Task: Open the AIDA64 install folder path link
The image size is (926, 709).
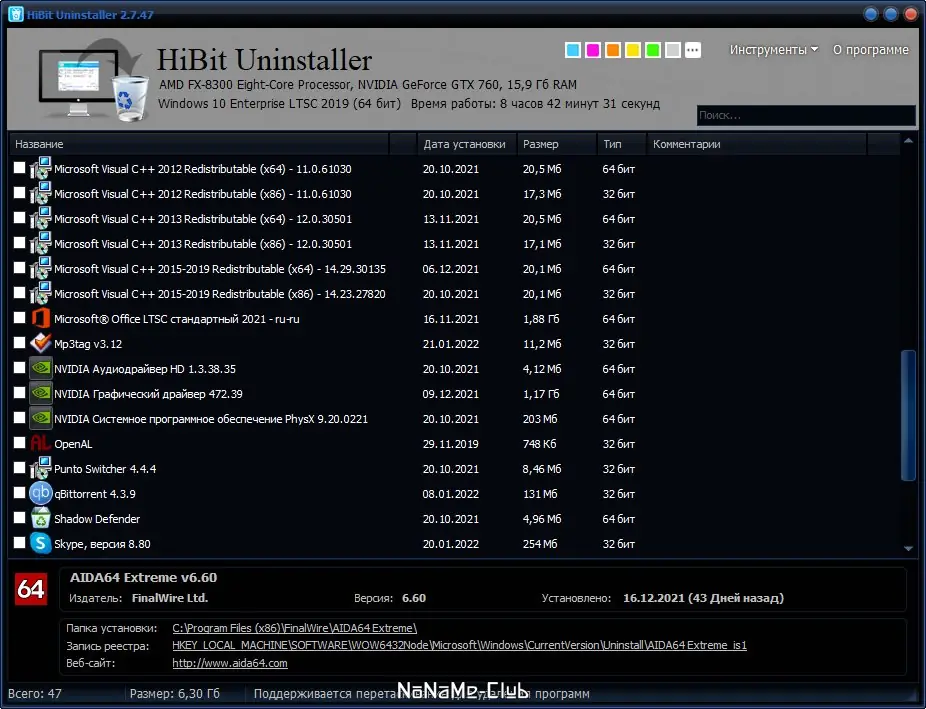Action: click(x=295, y=628)
